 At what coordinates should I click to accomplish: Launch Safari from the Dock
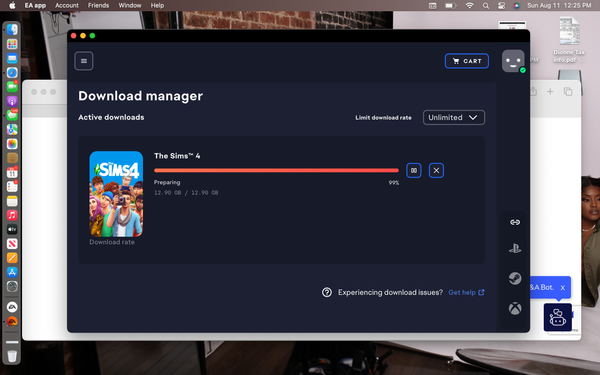(x=12, y=72)
